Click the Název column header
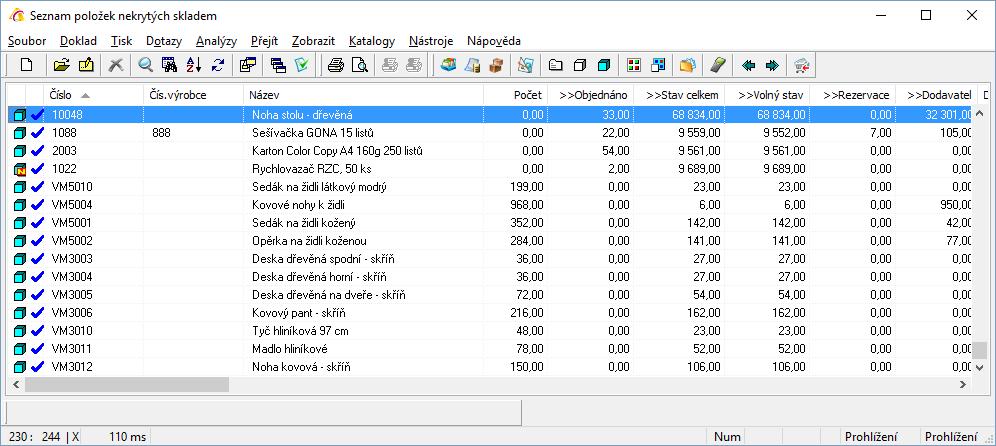The width and height of the screenshot is (996, 446). 364,95
